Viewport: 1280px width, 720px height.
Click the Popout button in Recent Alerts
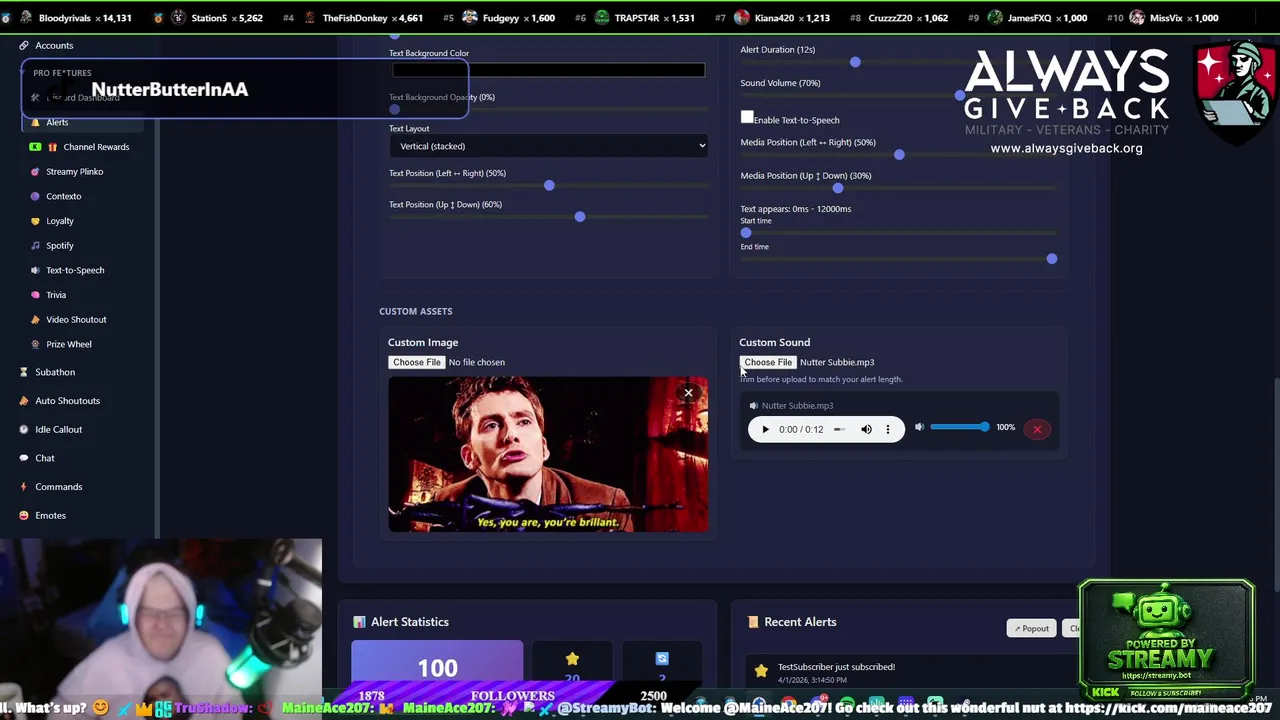[1031, 628]
